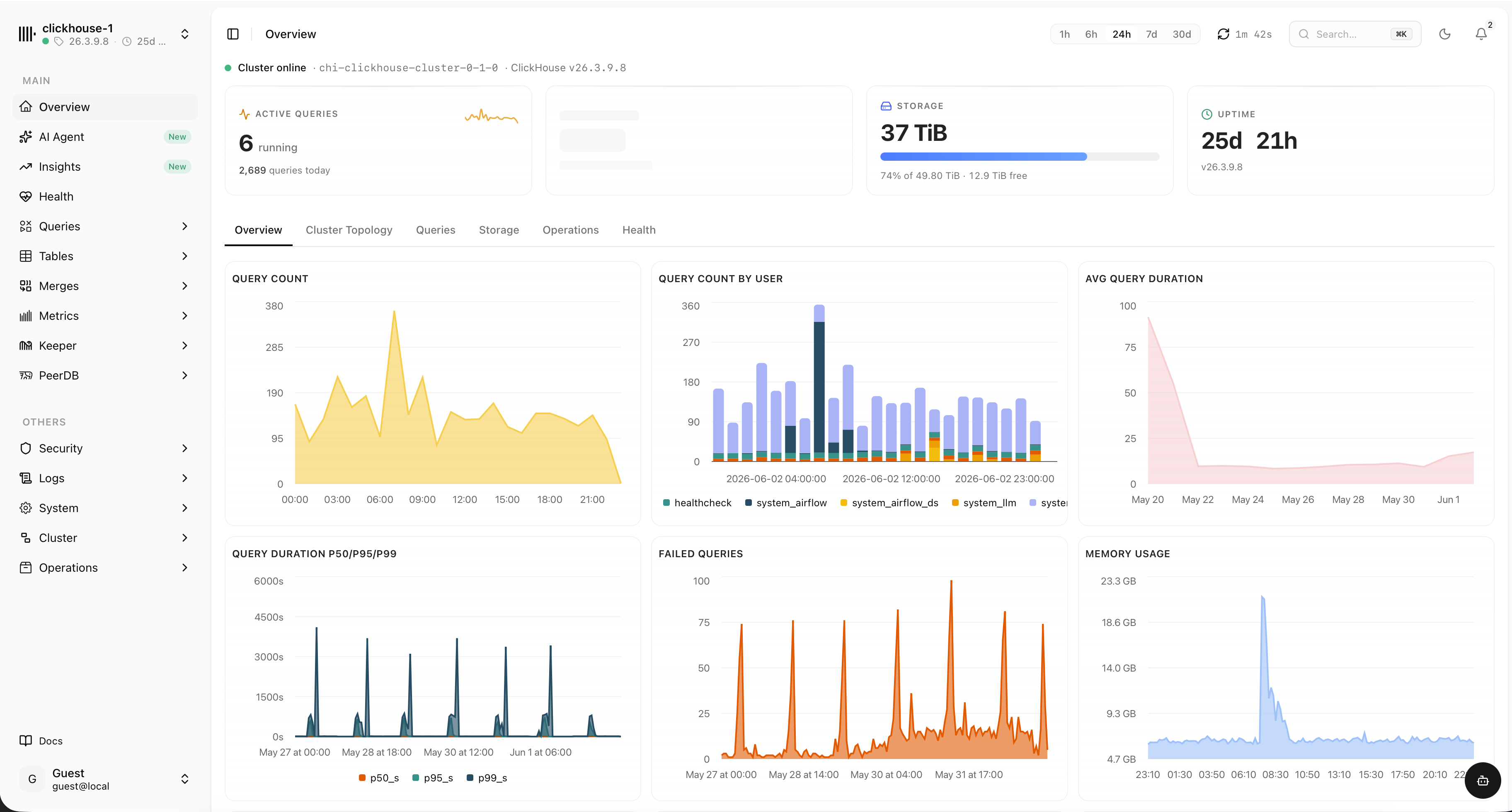Expand the Security sidebar section

coord(185,448)
